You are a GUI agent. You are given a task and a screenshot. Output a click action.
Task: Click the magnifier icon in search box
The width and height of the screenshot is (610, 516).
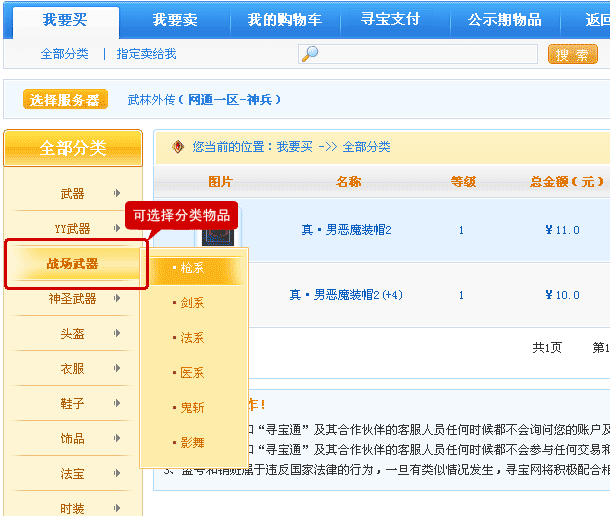[x=310, y=54]
